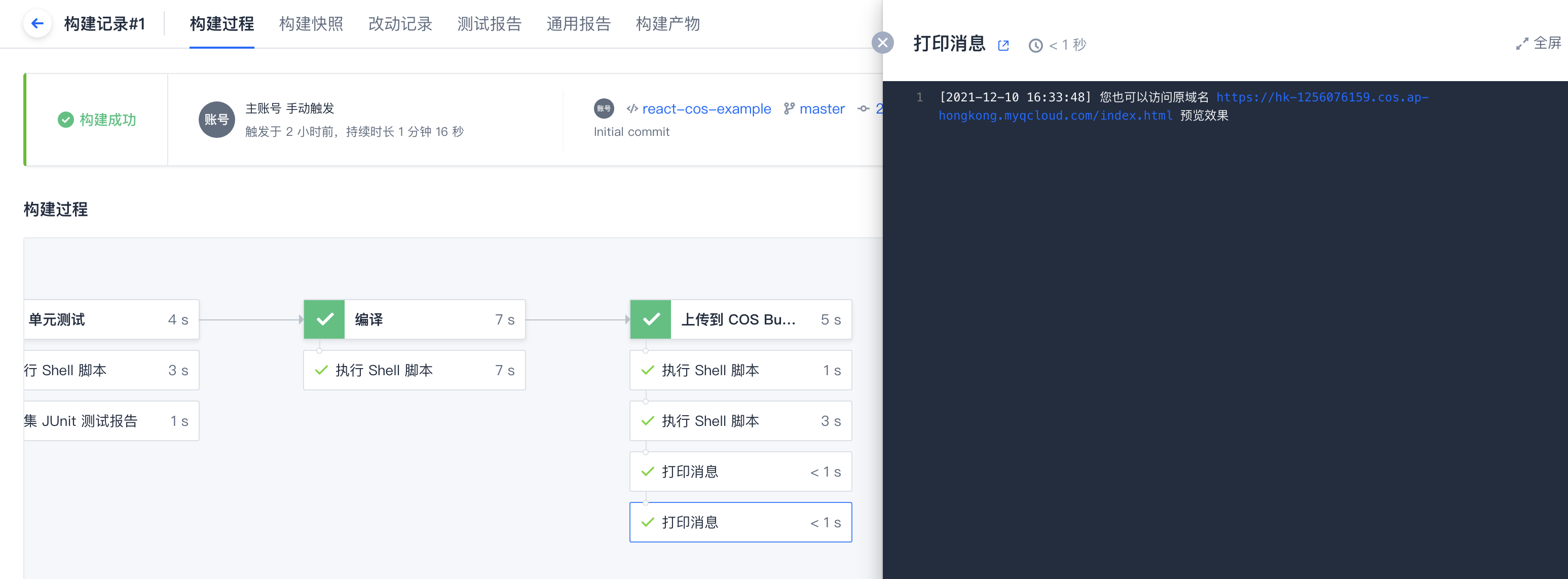Click the back arrow beside 构建记录#1
The width and height of the screenshot is (1568, 579).
tap(37, 24)
